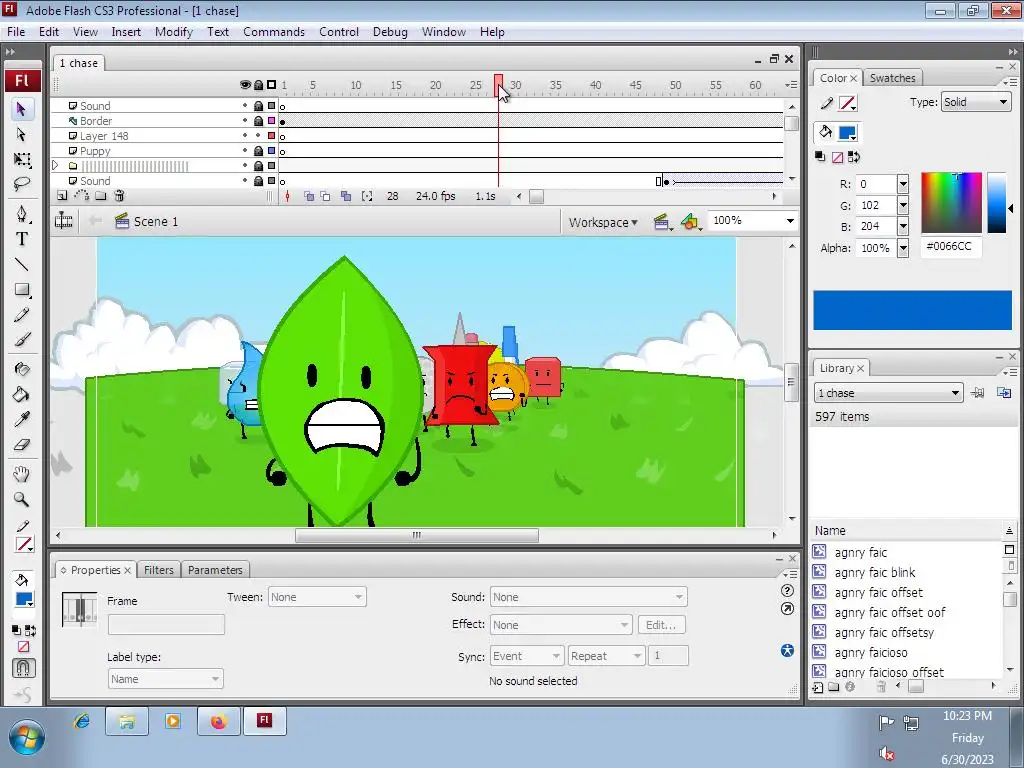Click swap colors icon in Color panel
Viewport: 1024px width, 768px height.
coord(854,157)
